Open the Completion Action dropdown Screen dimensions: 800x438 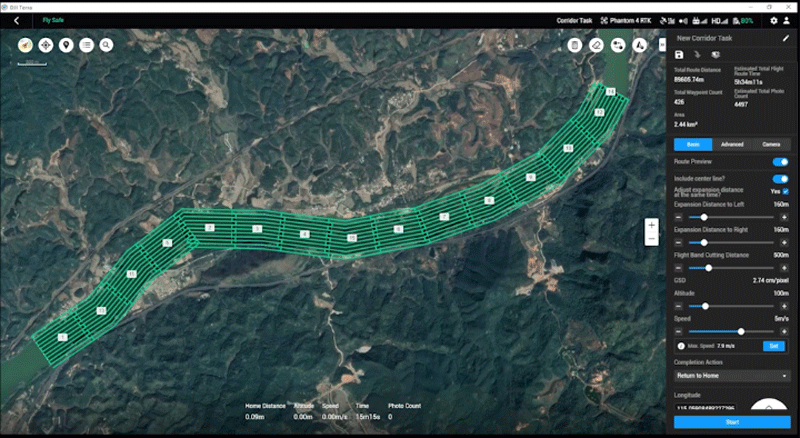click(x=732, y=376)
